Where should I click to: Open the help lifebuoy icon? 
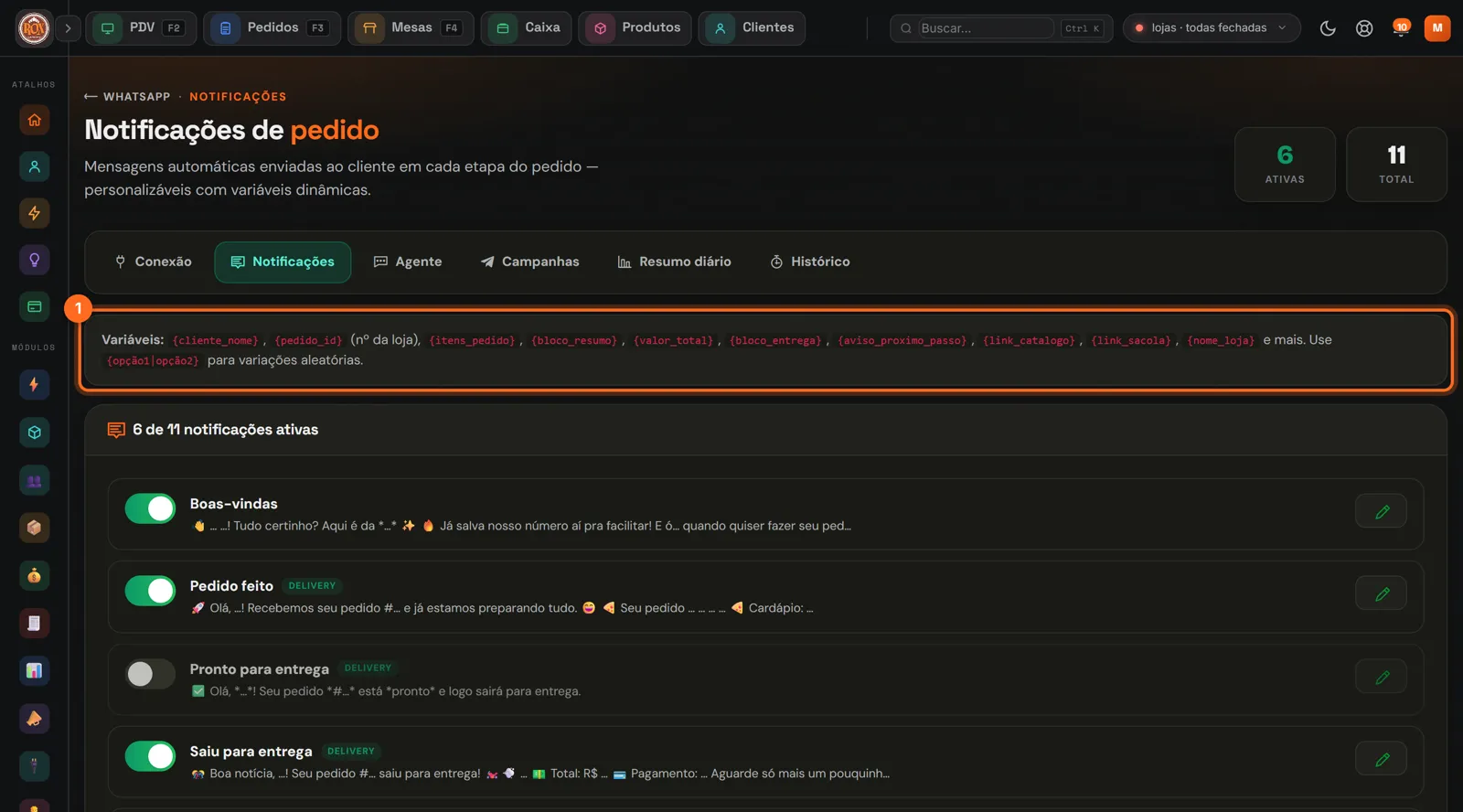coord(1364,28)
